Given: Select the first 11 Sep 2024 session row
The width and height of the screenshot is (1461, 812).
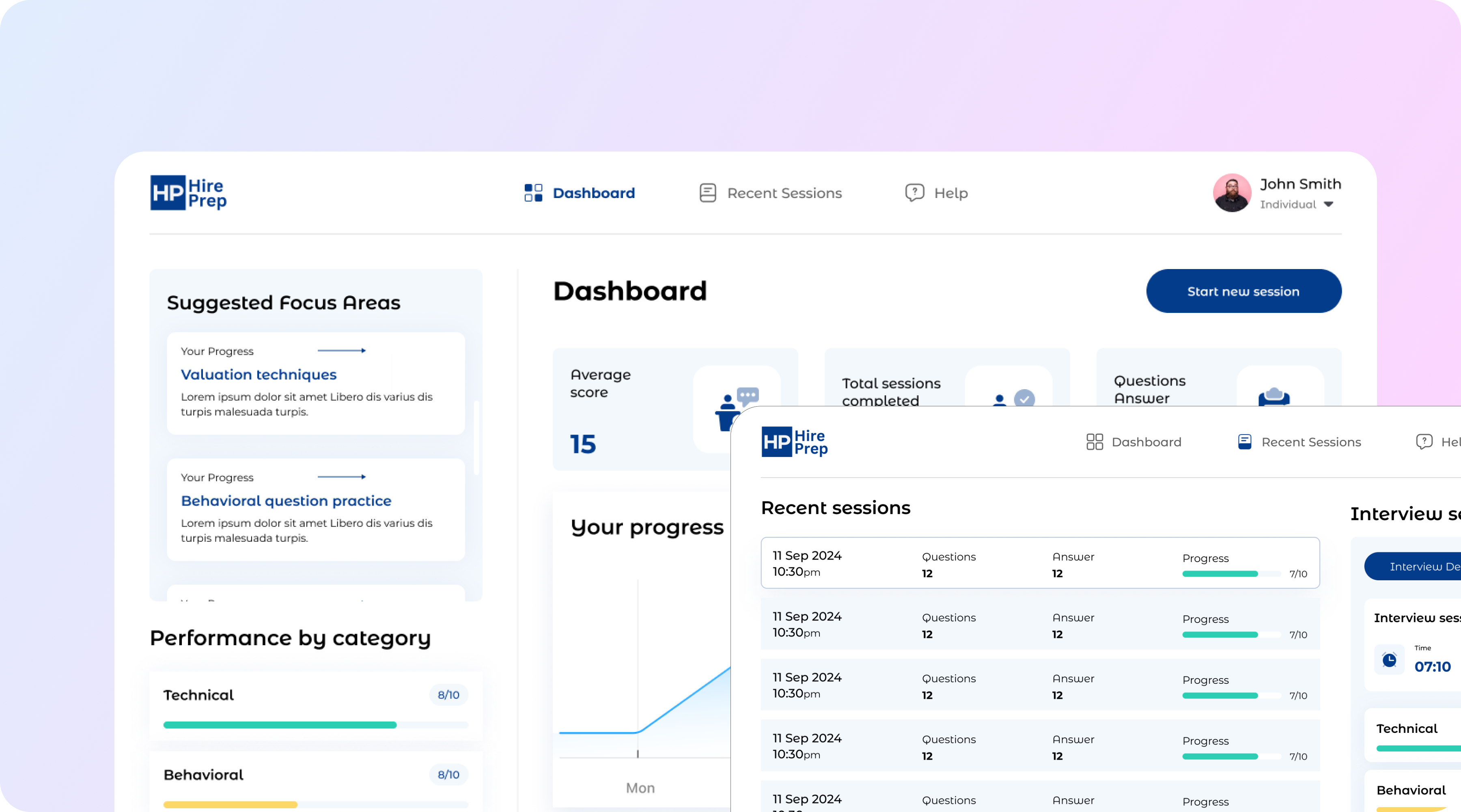Looking at the screenshot, I should (1040, 563).
